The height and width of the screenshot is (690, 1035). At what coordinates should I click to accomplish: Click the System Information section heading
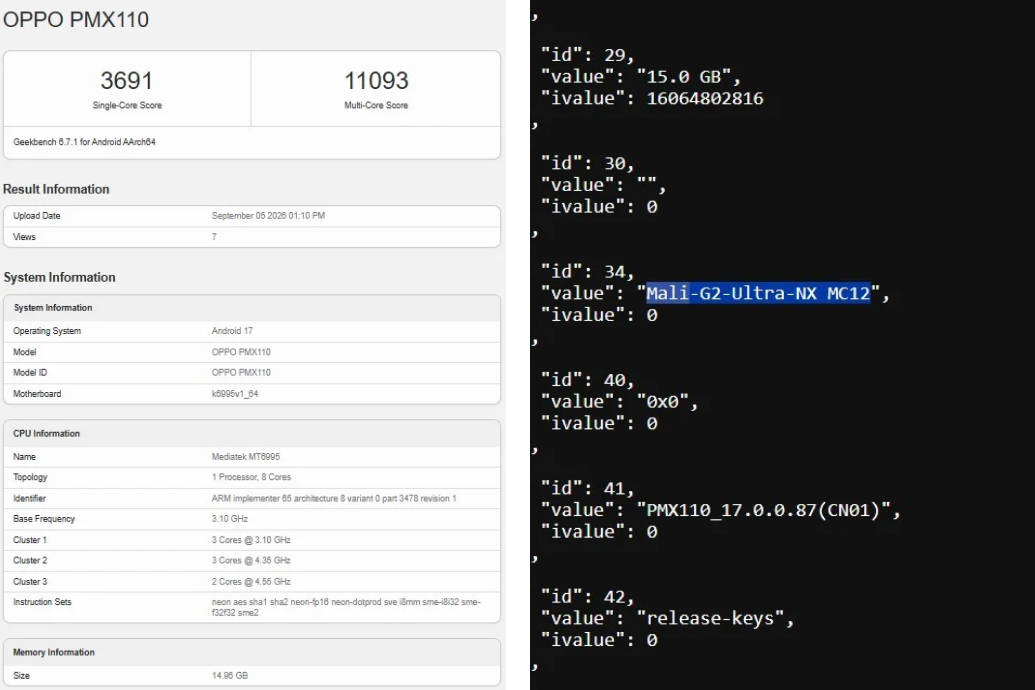(x=59, y=277)
